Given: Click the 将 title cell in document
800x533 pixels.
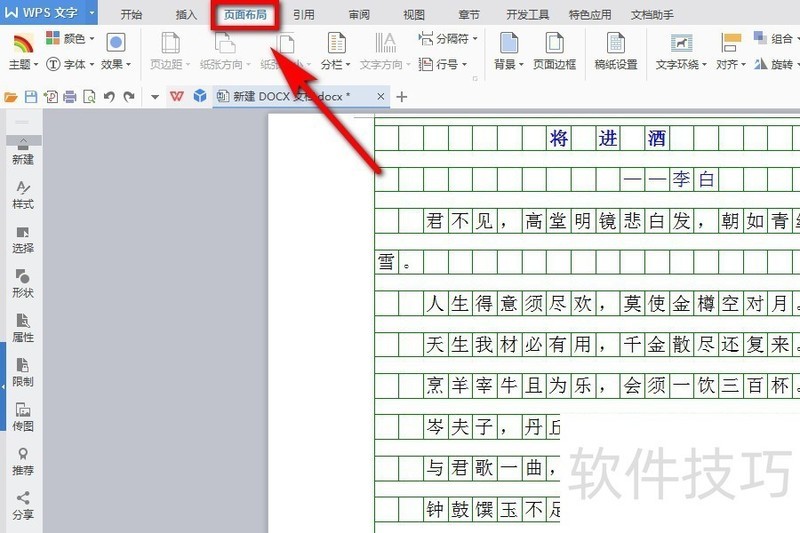Looking at the screenshot, I should point(559,138).
